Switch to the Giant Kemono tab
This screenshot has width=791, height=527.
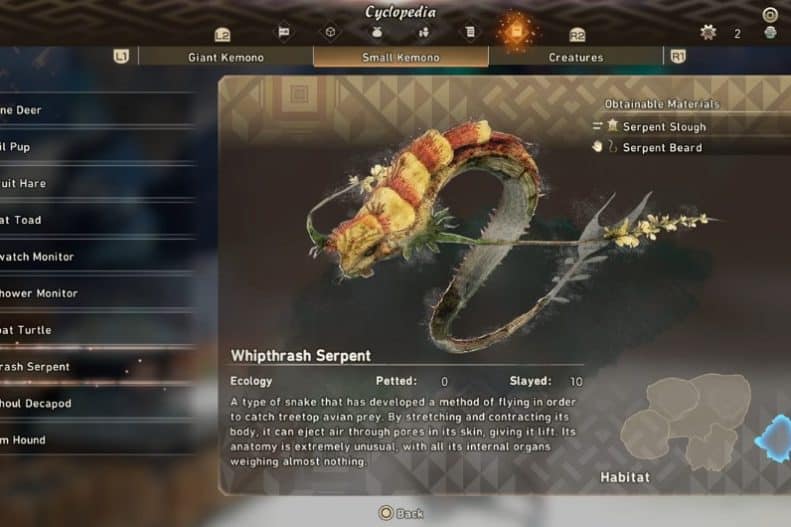[x=226, y=57]
